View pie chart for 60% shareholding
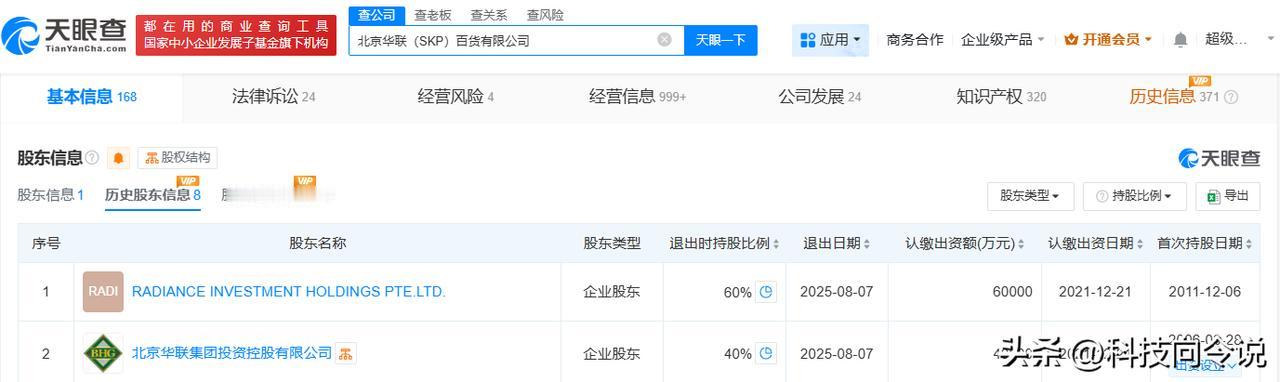Viewport: 1280px width, 382px height. point(766,292)
